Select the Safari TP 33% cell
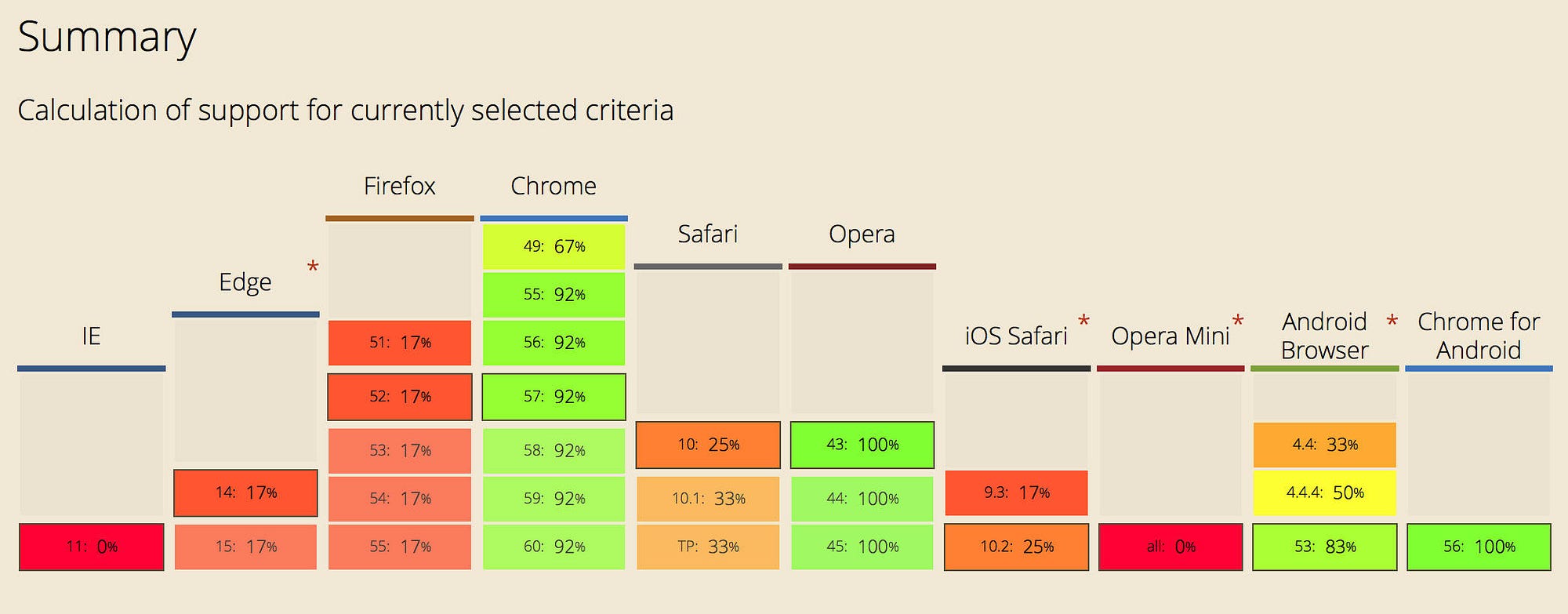1568x614 pixels. [x=708, y=547]
